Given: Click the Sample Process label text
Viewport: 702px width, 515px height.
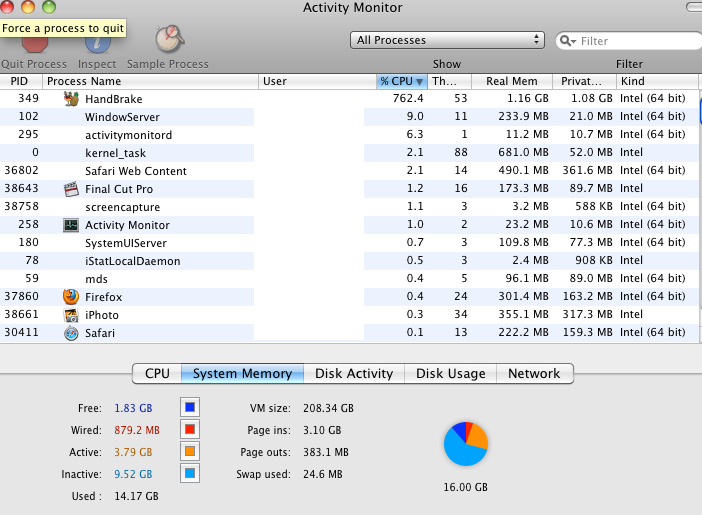Looking at the screenshot, I should [167, 64].
